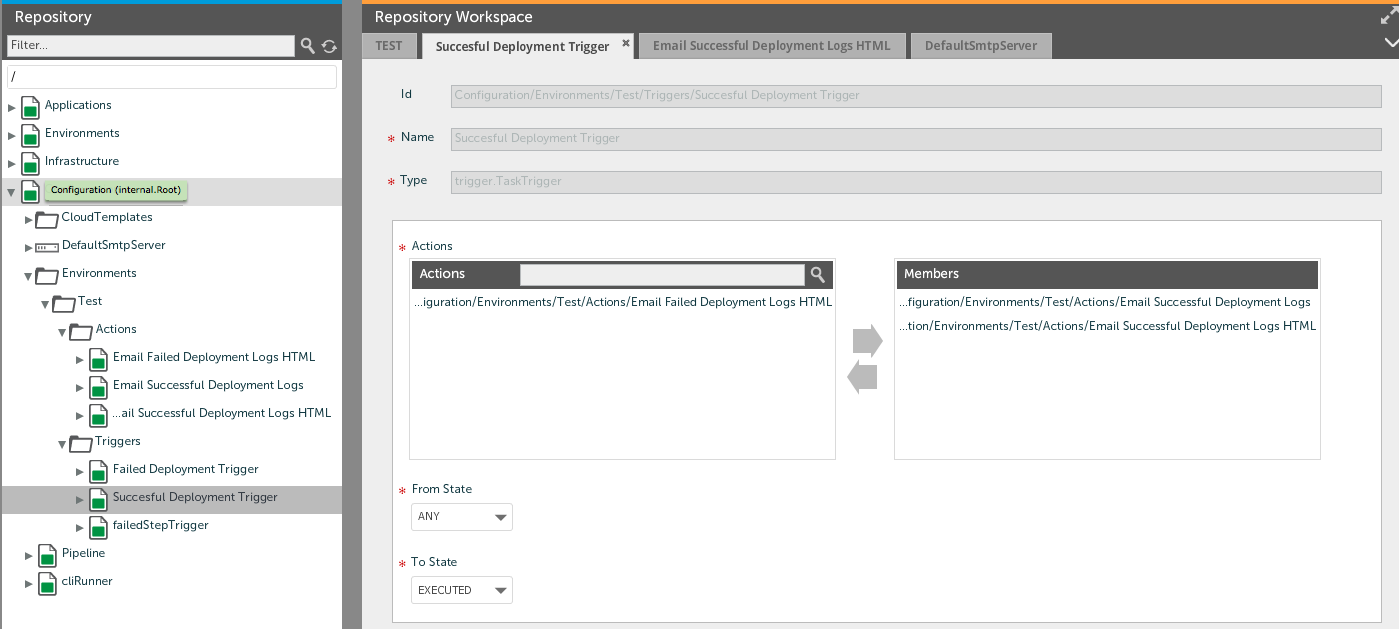Click the CloudTemplates folder icon
1399x629 pixels.
(47, 218)
